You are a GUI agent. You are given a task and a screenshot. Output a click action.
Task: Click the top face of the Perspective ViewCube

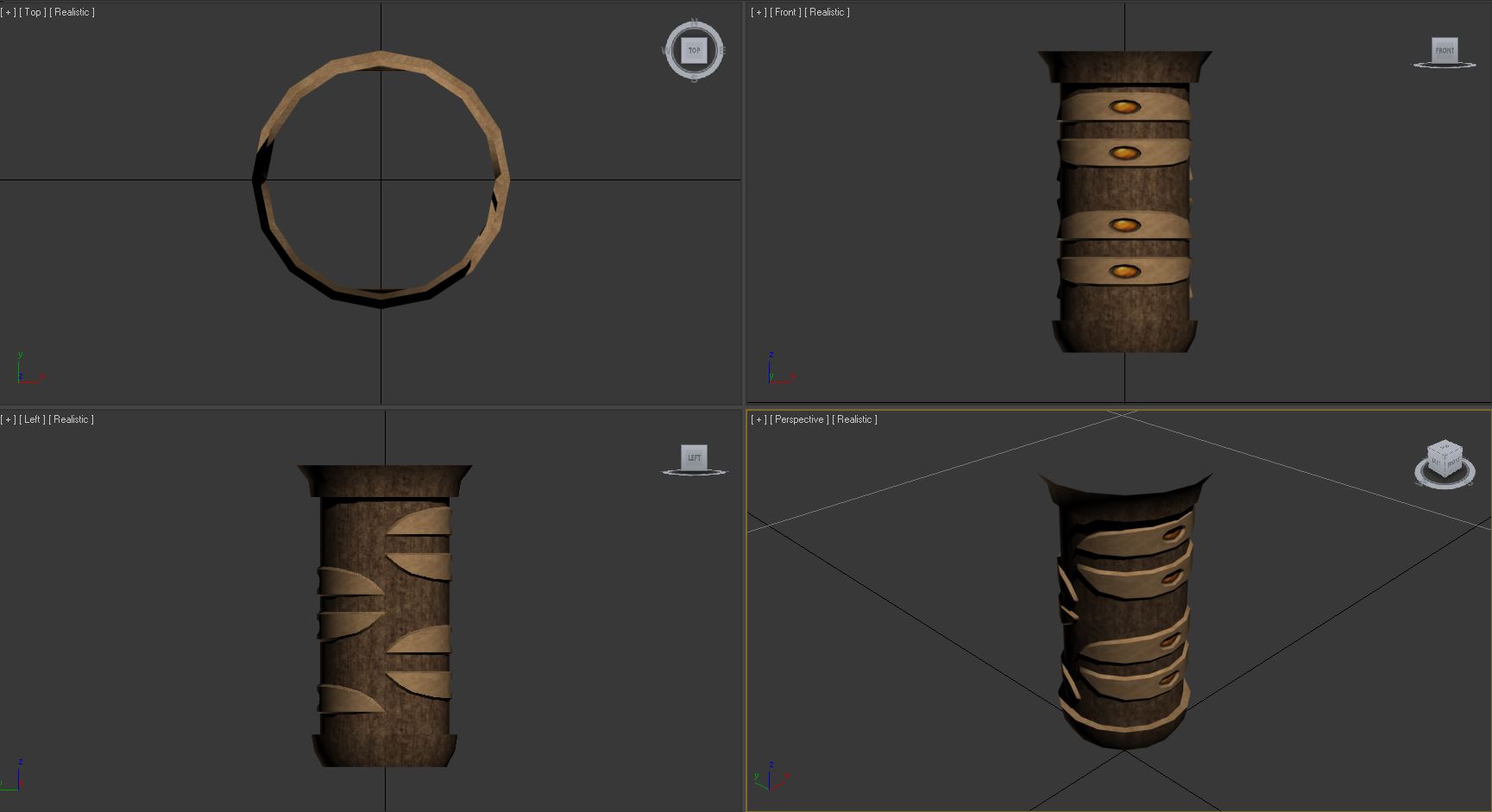coord(1445,448)
